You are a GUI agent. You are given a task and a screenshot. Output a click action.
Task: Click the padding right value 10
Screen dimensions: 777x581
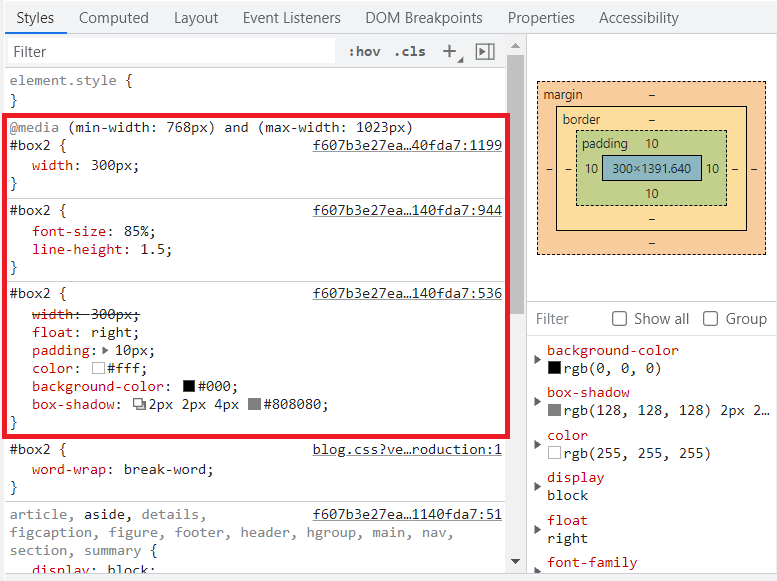pos(713,169)
